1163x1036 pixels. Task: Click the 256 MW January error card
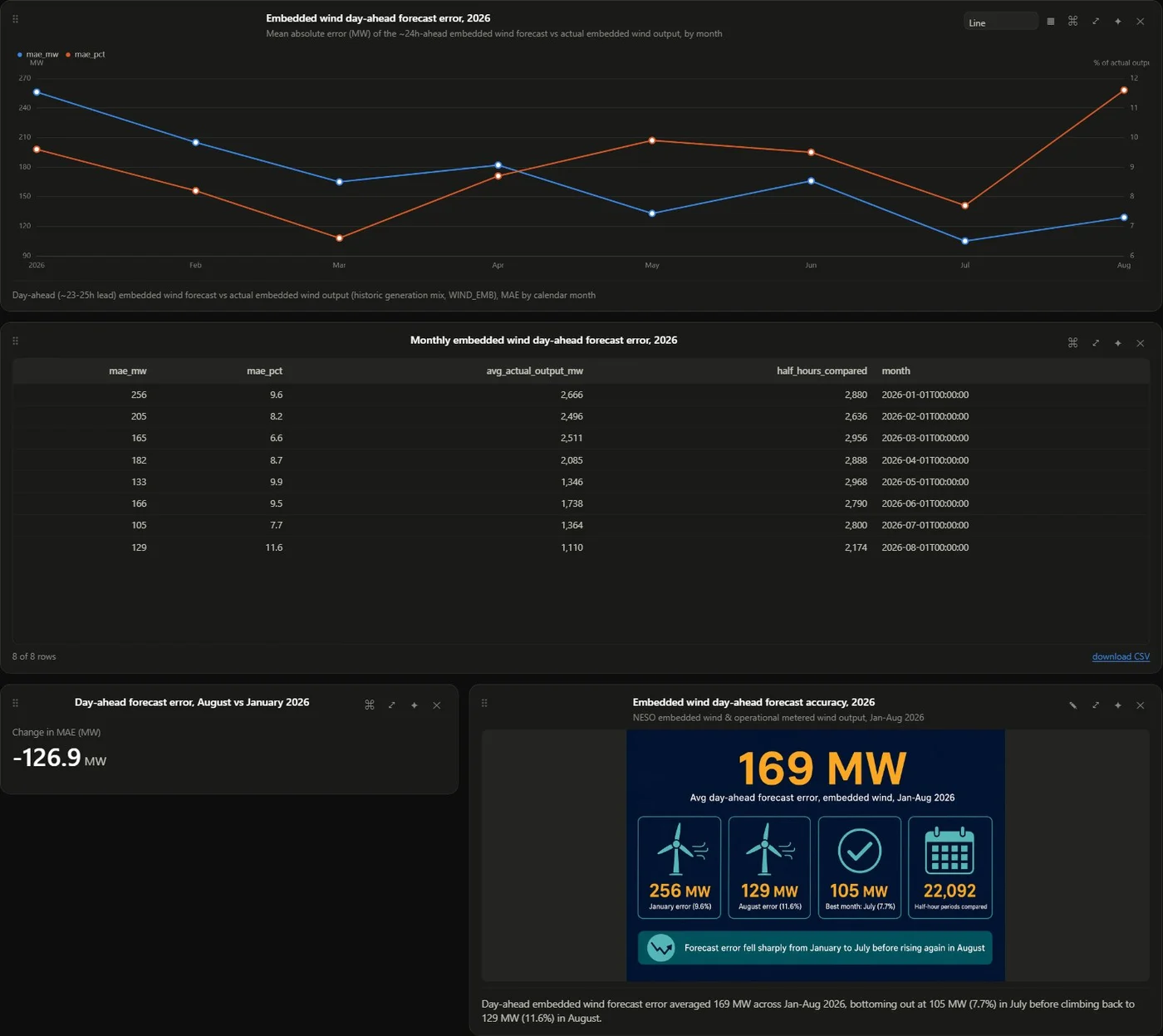coord(680,867)
